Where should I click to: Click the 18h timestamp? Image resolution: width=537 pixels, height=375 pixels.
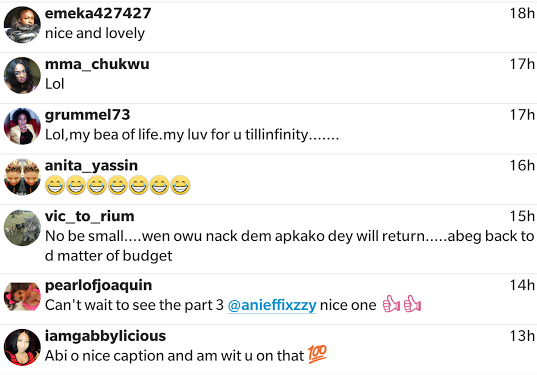click(522, 13)
